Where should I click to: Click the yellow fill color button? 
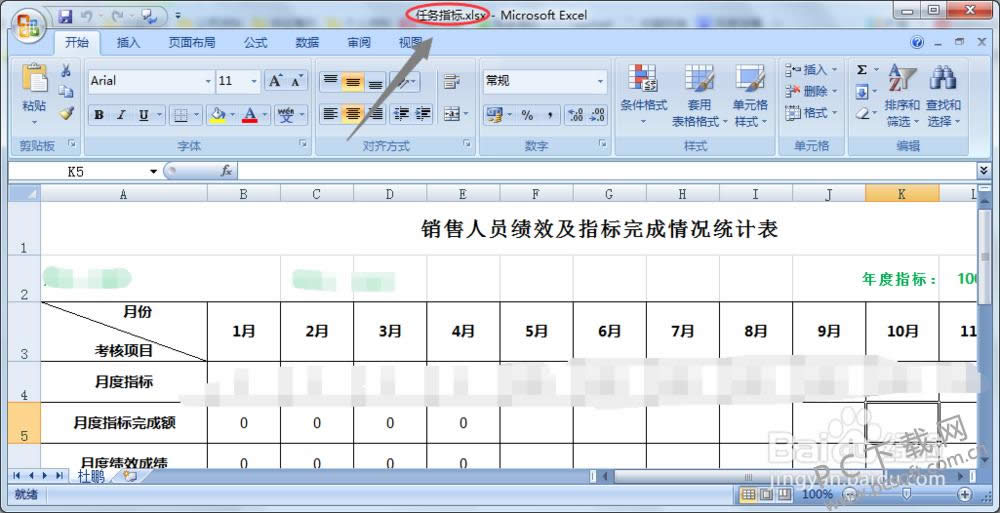point(217,115)
